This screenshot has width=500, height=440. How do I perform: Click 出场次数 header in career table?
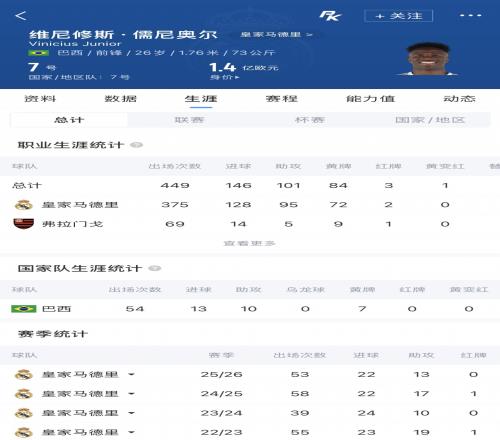[175, 166]
